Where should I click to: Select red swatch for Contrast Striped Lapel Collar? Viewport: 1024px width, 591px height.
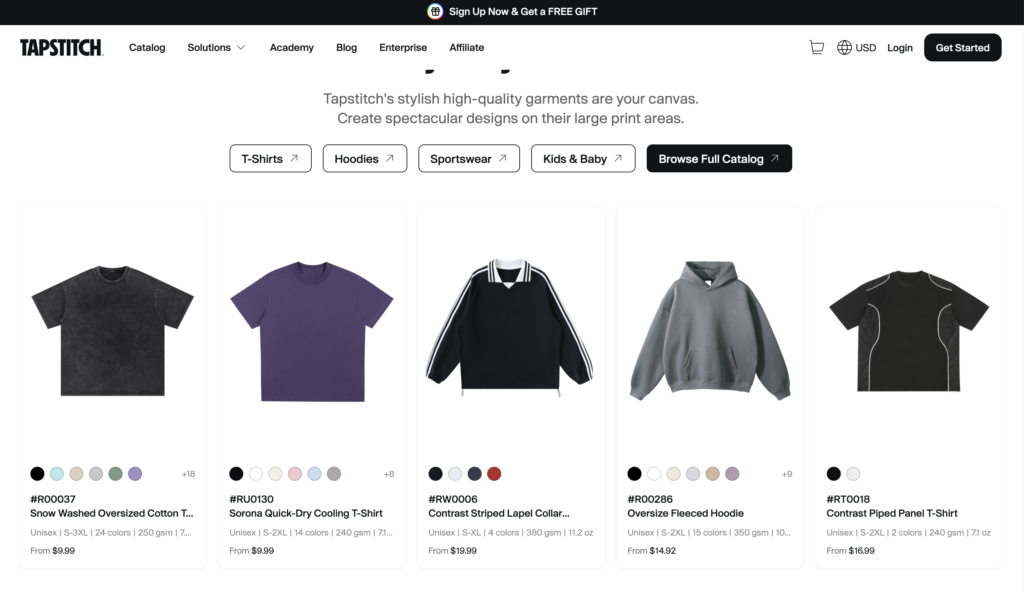click(x=494, y=474)
